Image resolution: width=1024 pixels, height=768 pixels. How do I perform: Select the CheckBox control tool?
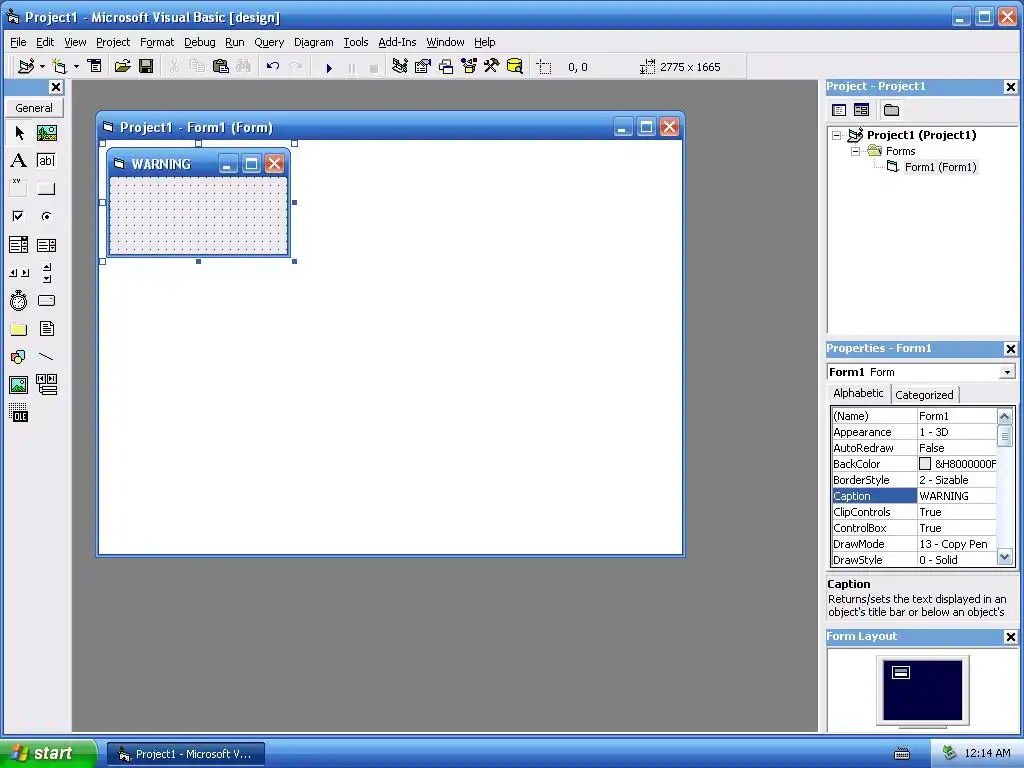19,216
